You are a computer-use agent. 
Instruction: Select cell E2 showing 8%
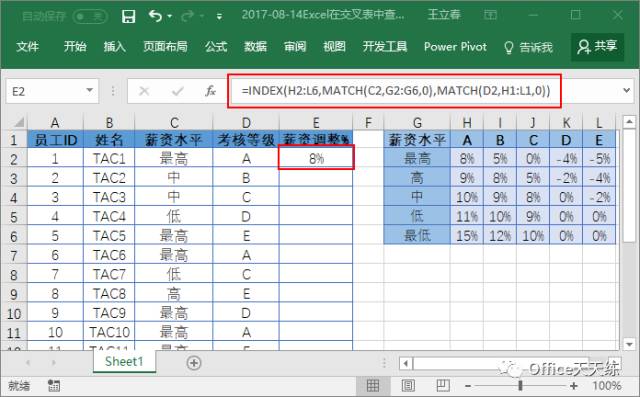pos(316,158)
